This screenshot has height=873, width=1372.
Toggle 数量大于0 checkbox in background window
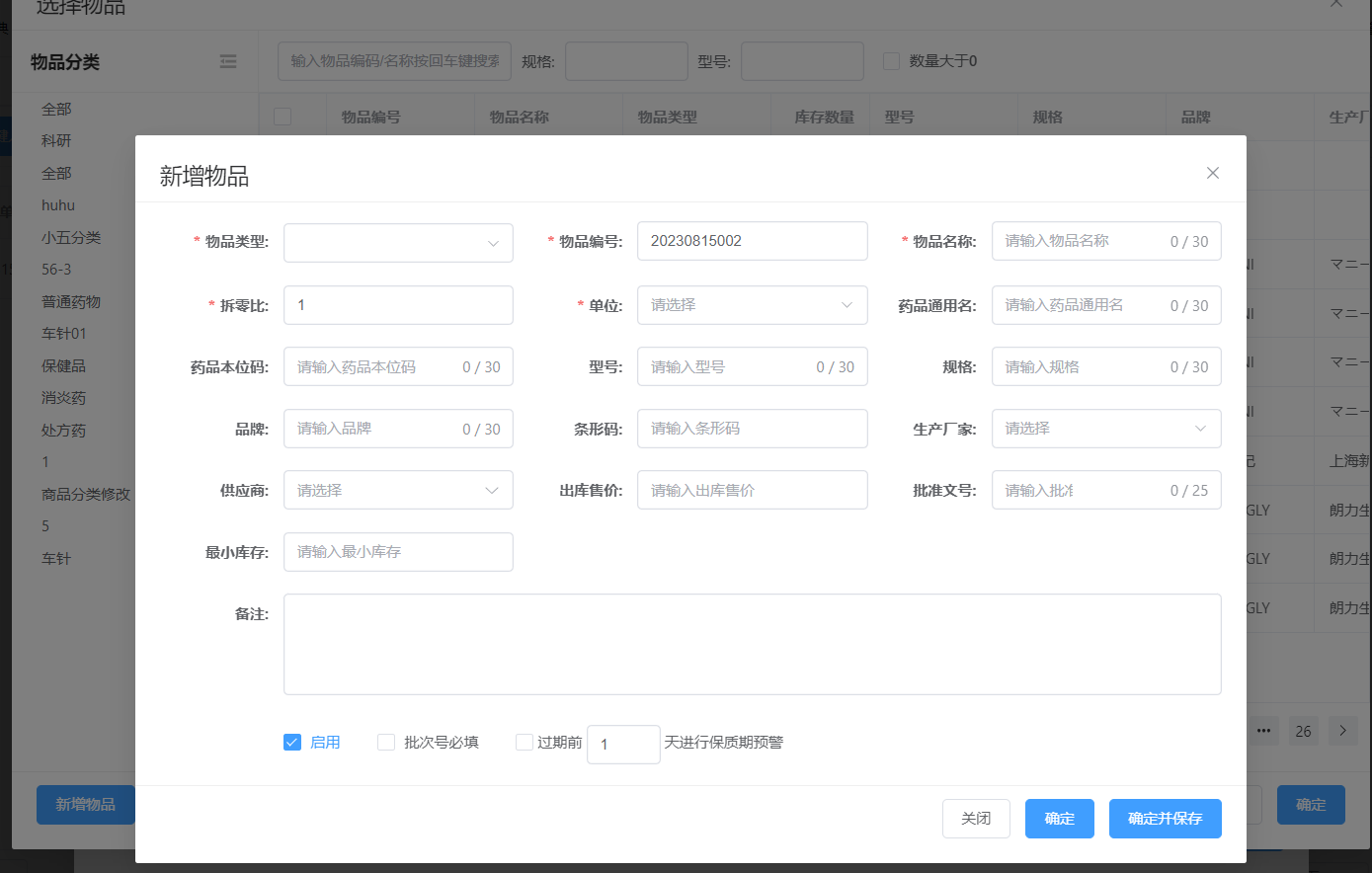[x=891, y=61]
